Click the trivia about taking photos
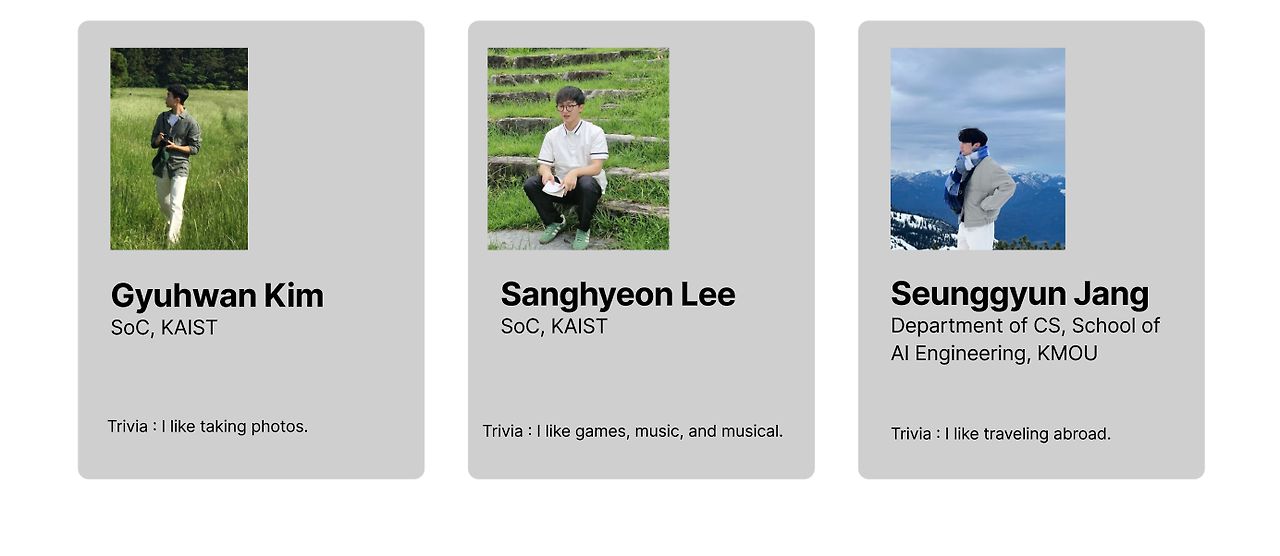The width and height of the screenshot is (1280, 556). click(x=208, y=427)
